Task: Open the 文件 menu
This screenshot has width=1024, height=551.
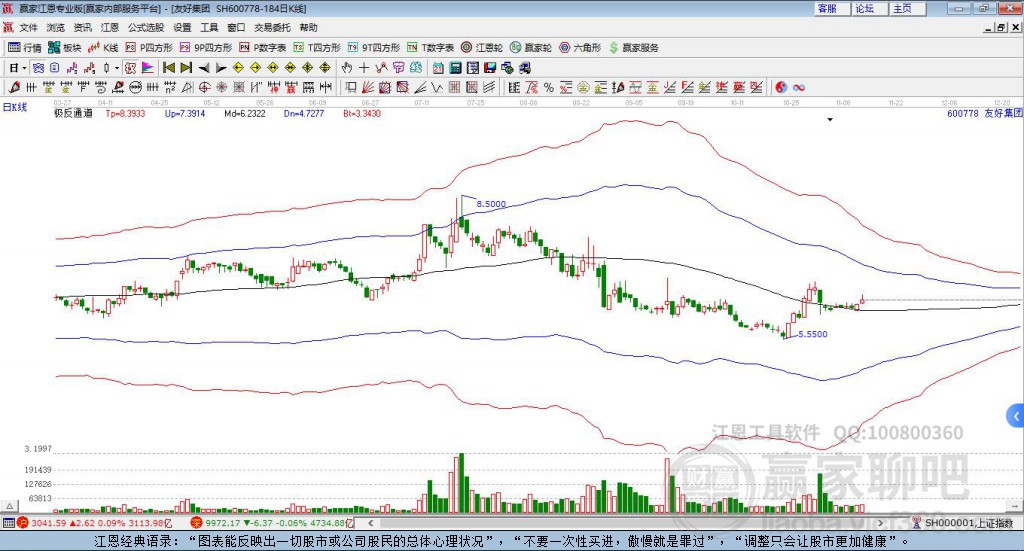Action: click(x=28, y=27)
